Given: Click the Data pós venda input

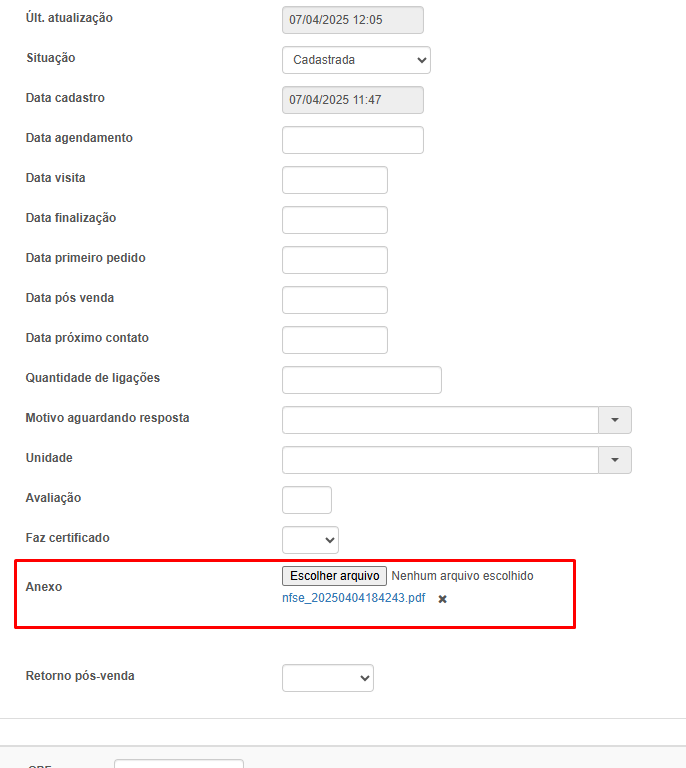Looking at the screenshot, I should click(x=335, y=300).
